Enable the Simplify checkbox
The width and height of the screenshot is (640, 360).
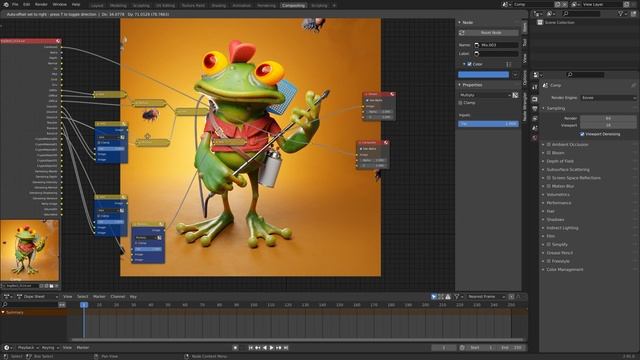[549, 244]
